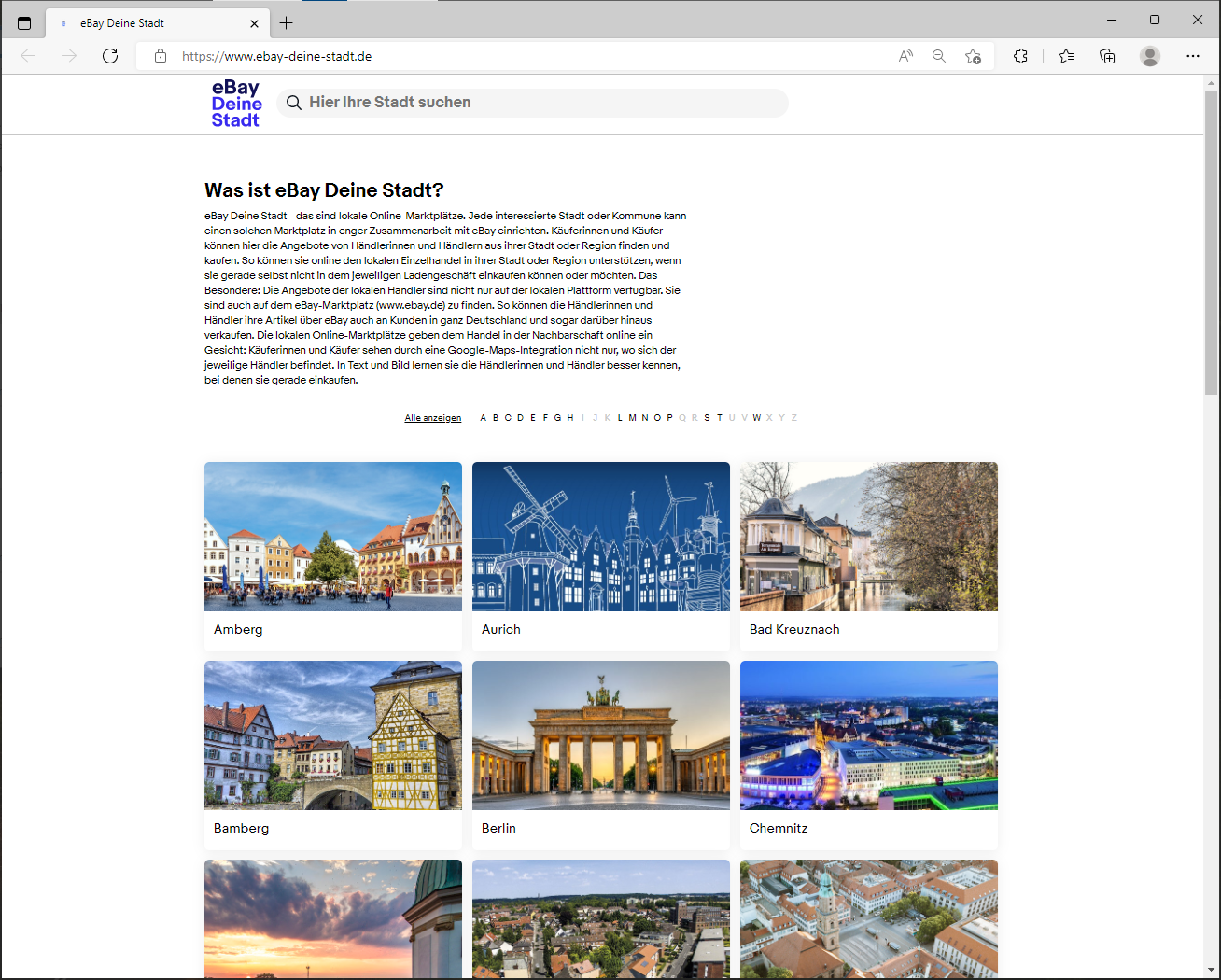This screenshot has width=1221, height=980.
Task: Open the browser profile avatar
Action: [1150, 56]
